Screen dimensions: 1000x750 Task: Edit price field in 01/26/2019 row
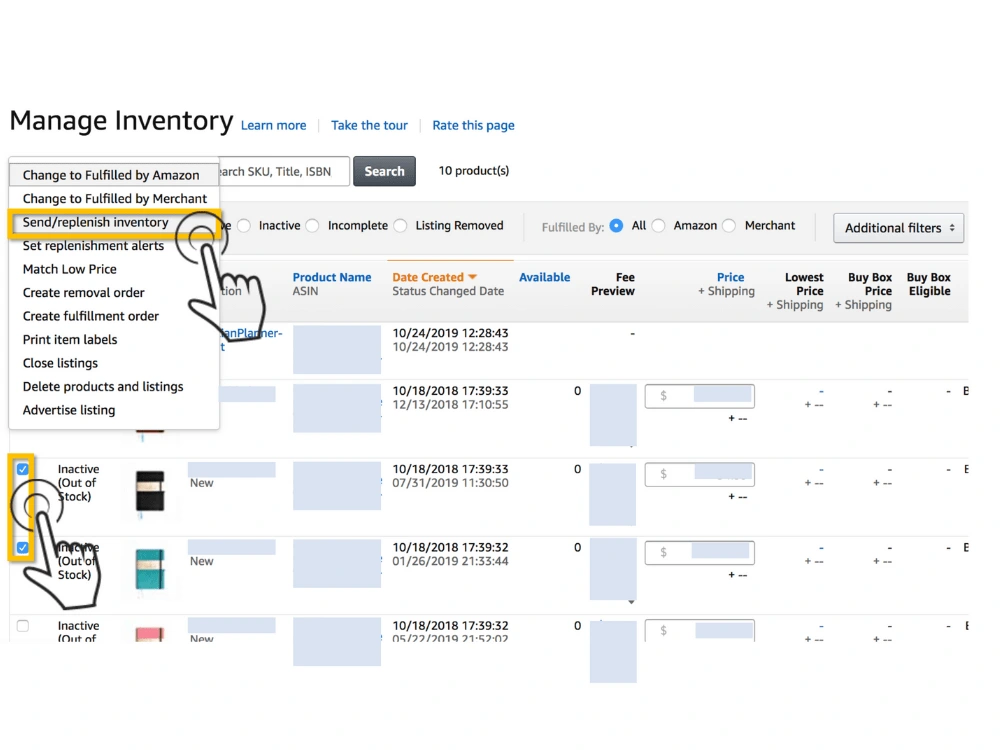[x=700, y=552]
